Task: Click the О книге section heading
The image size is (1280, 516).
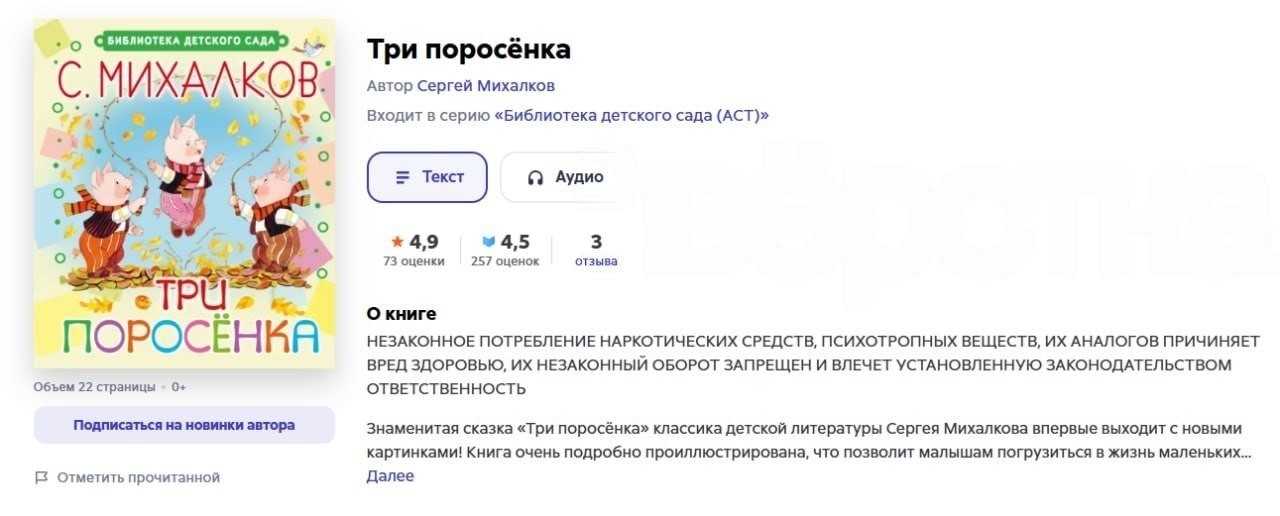Action: (402, 313)
